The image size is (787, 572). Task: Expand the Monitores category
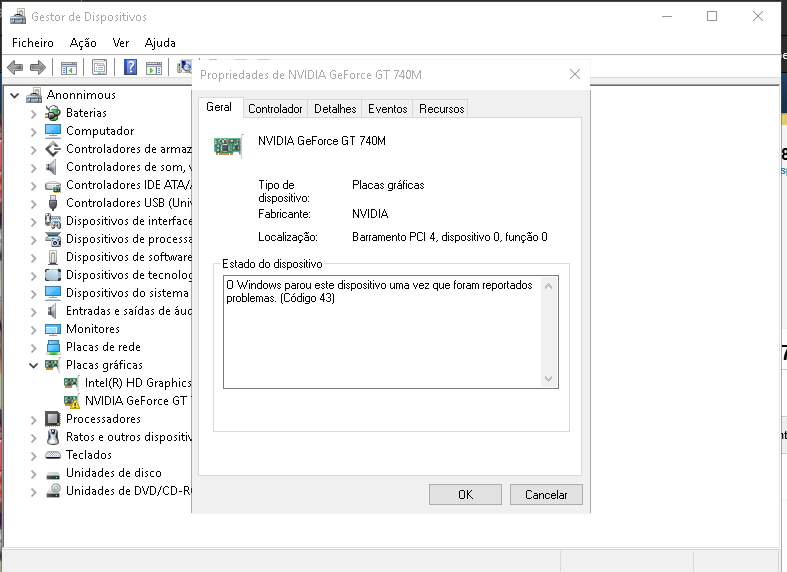pyautogui.click(x=34, y=330)
